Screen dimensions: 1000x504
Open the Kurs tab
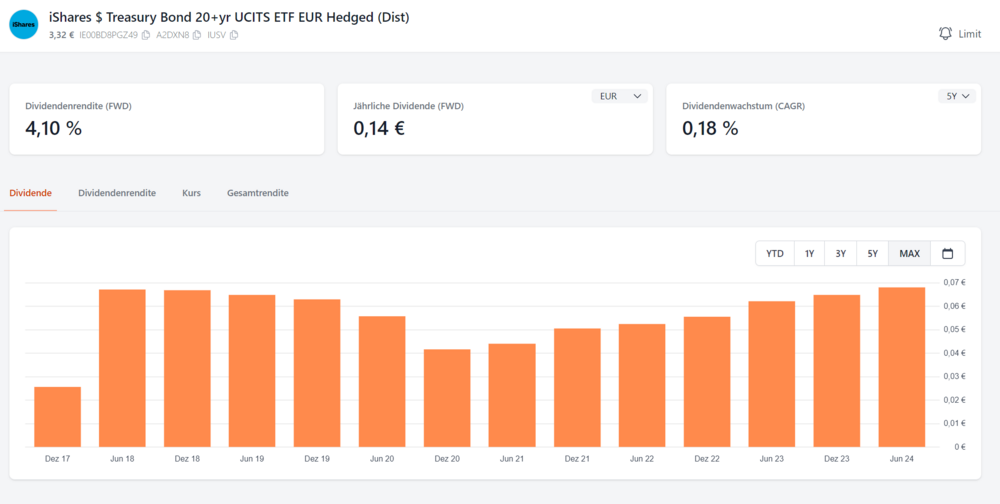[191, 193]
